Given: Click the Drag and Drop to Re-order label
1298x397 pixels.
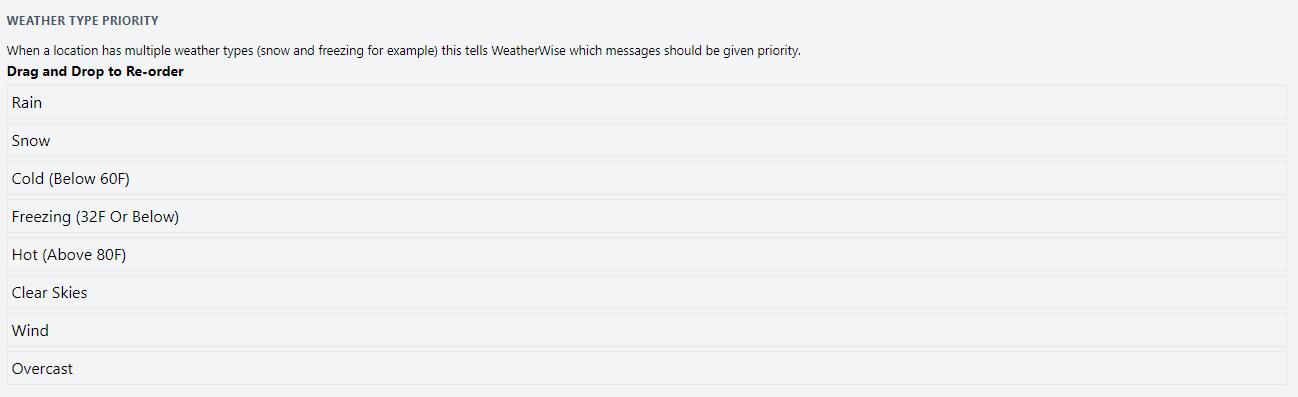Looking at the screenshot, I should (95, 72).
